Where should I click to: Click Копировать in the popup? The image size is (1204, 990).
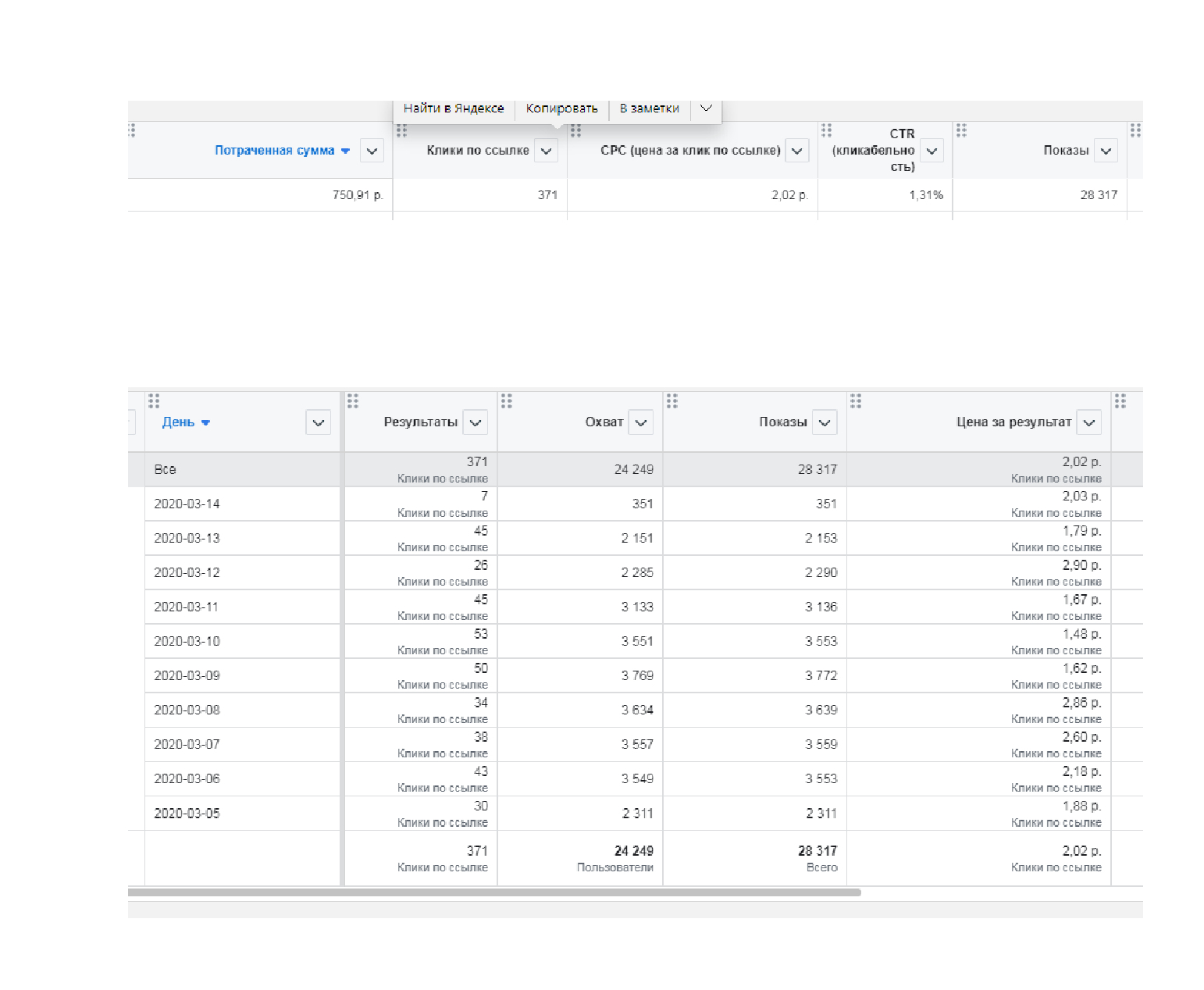561,109
